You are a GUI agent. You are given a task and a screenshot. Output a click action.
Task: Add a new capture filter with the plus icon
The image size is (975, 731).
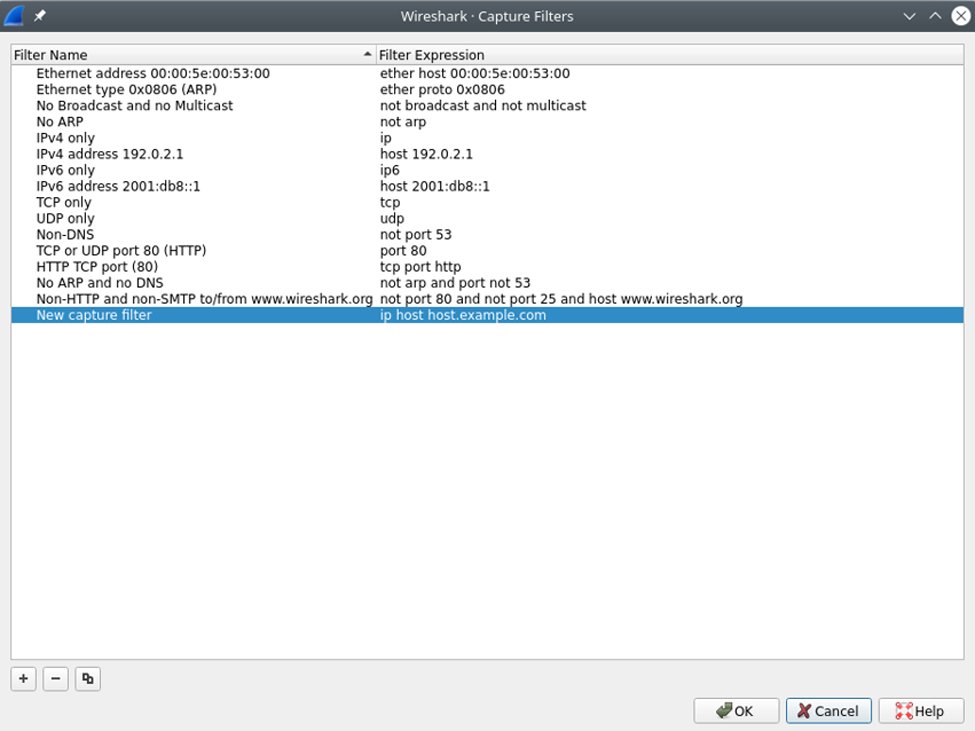pyautogui.click(x=23, y=679)
